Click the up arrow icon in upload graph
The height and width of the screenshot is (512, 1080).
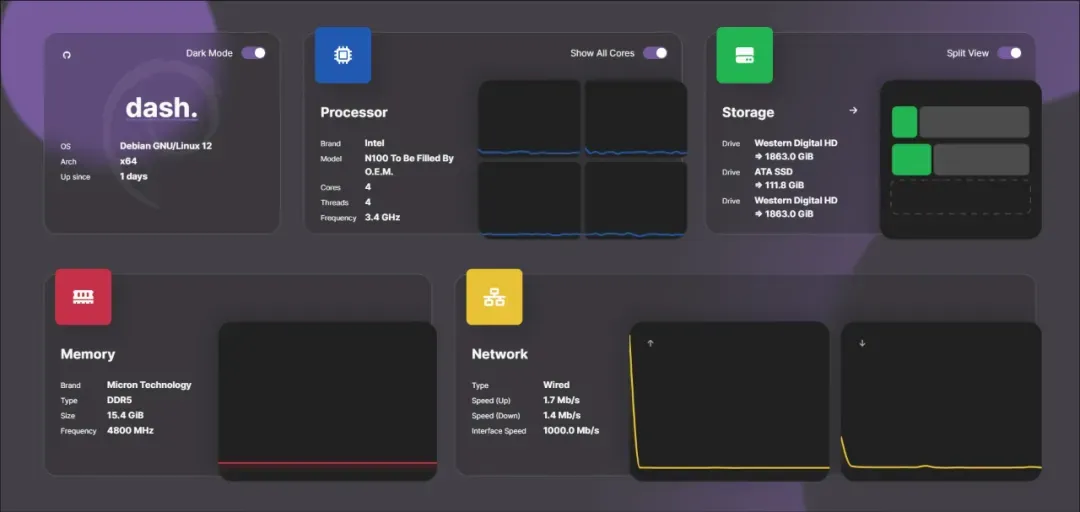point(650,343)
